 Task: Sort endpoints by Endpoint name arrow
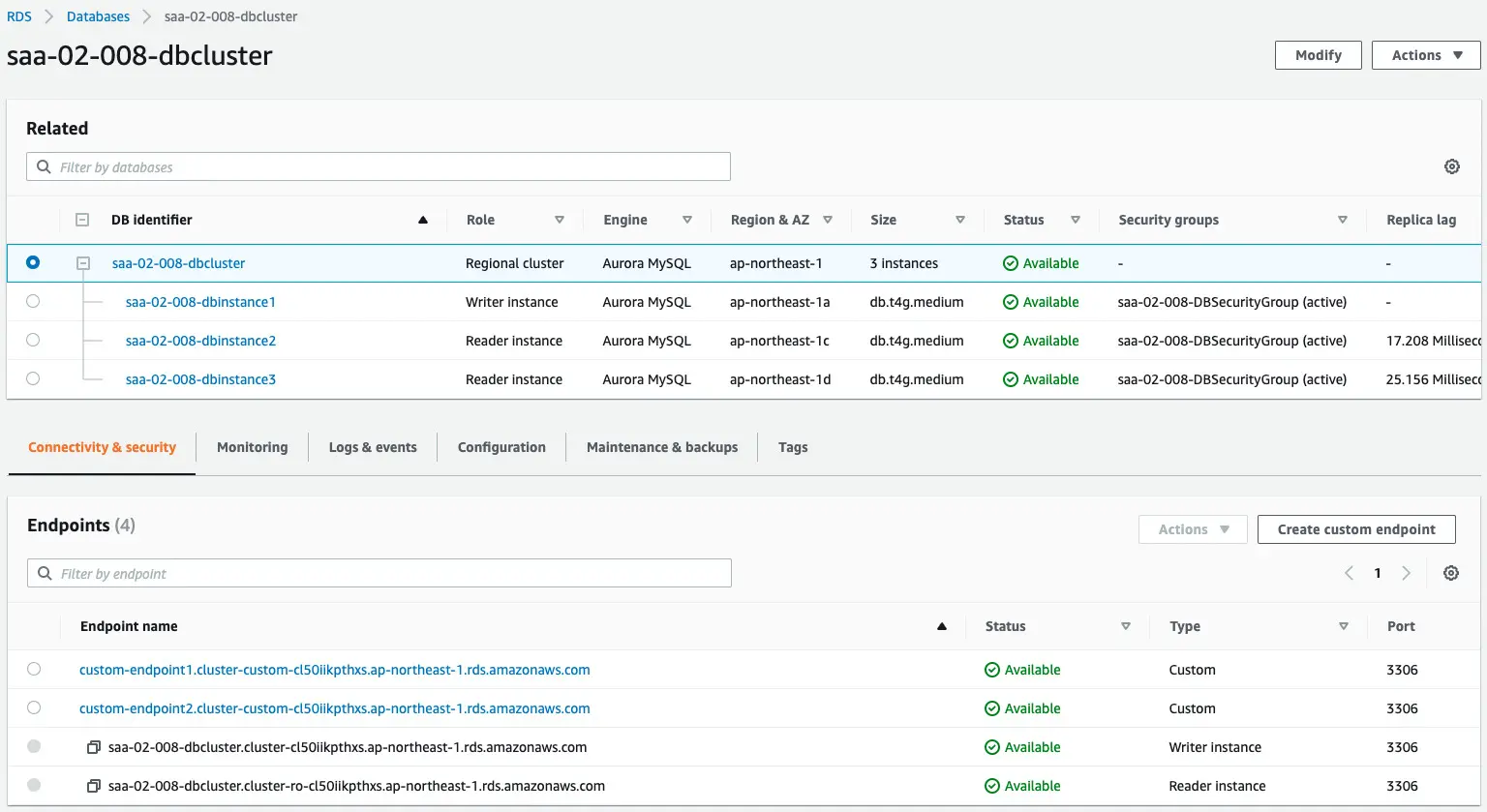pyautogui.click(x=941, y=626)
